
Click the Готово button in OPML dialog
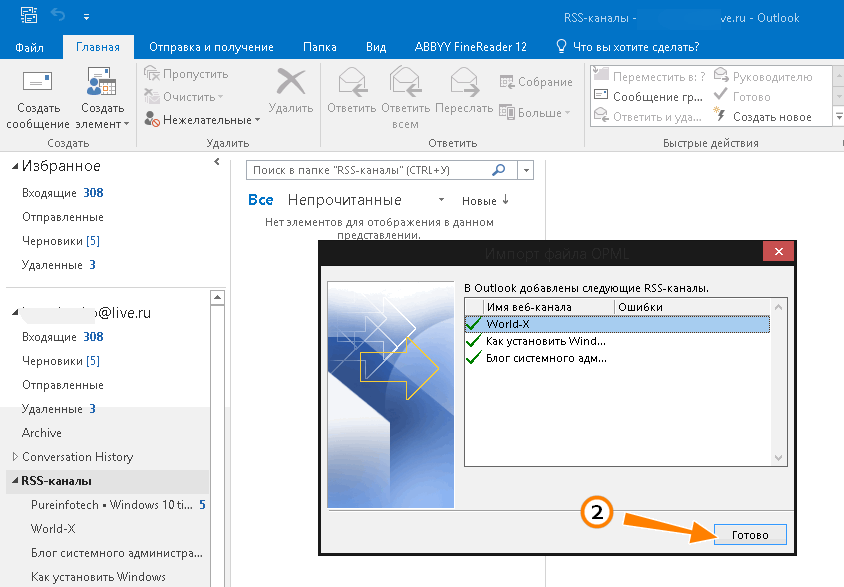pyautogui.click(x=750, y=535)
